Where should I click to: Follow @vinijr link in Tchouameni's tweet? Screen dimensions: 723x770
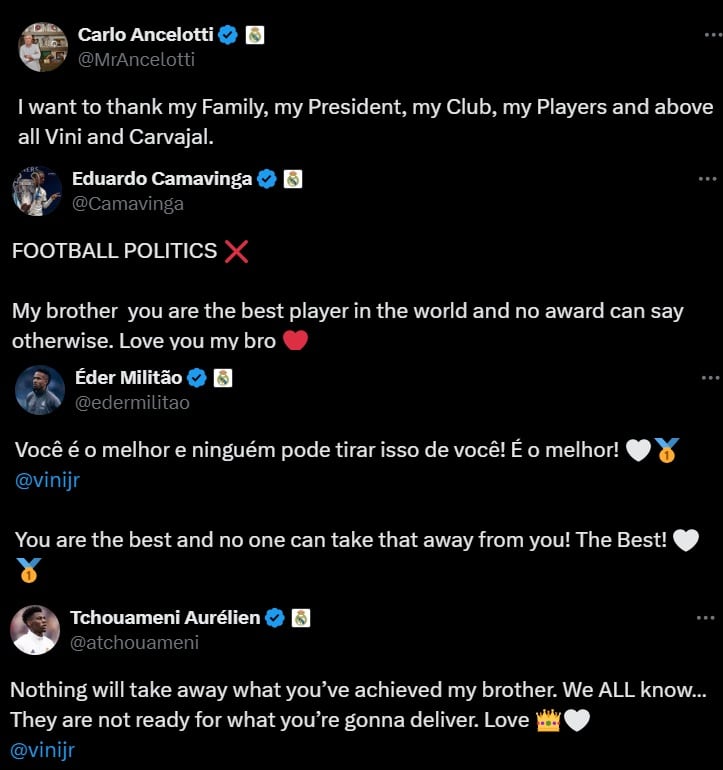point(42,748)
